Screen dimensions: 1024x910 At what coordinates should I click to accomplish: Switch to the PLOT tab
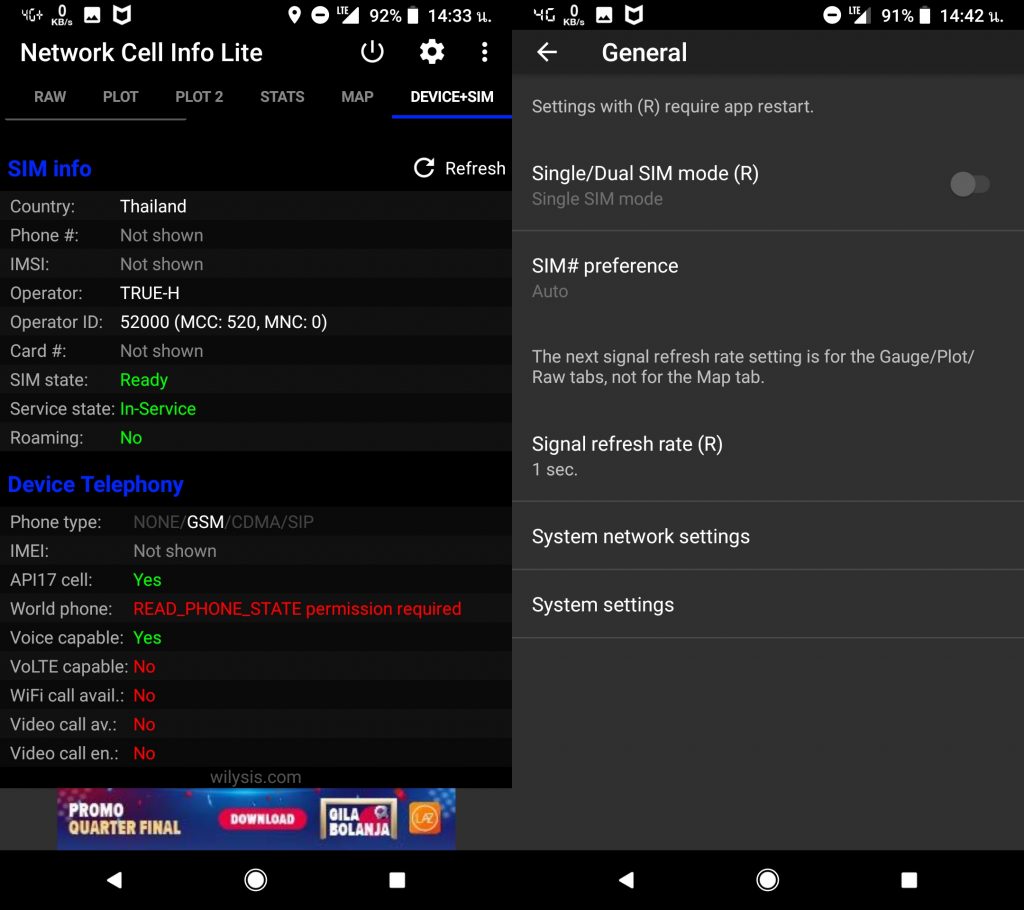pyautogui.click(x=120, y=97)
